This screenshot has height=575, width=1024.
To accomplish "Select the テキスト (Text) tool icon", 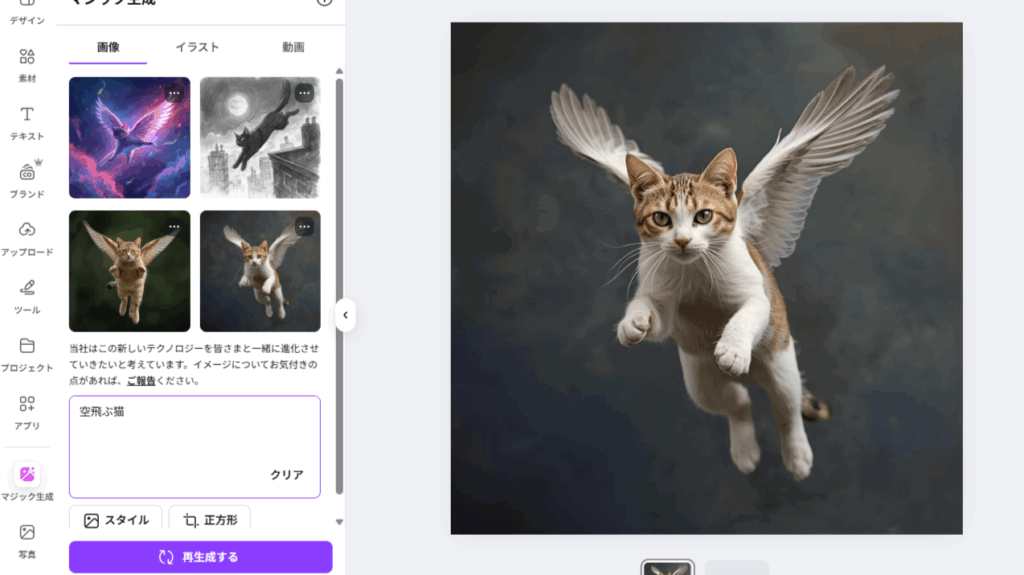I will [x=27, y=115].
